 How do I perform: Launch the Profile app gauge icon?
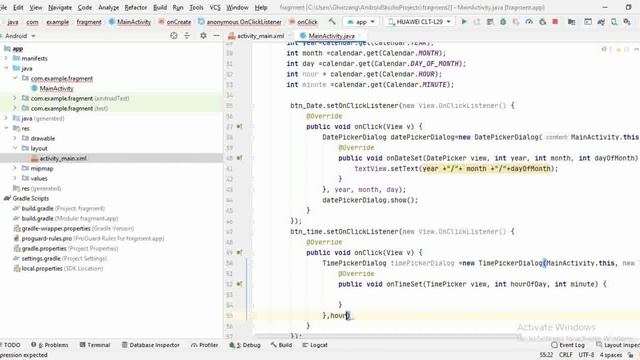(x=529, y=22)
